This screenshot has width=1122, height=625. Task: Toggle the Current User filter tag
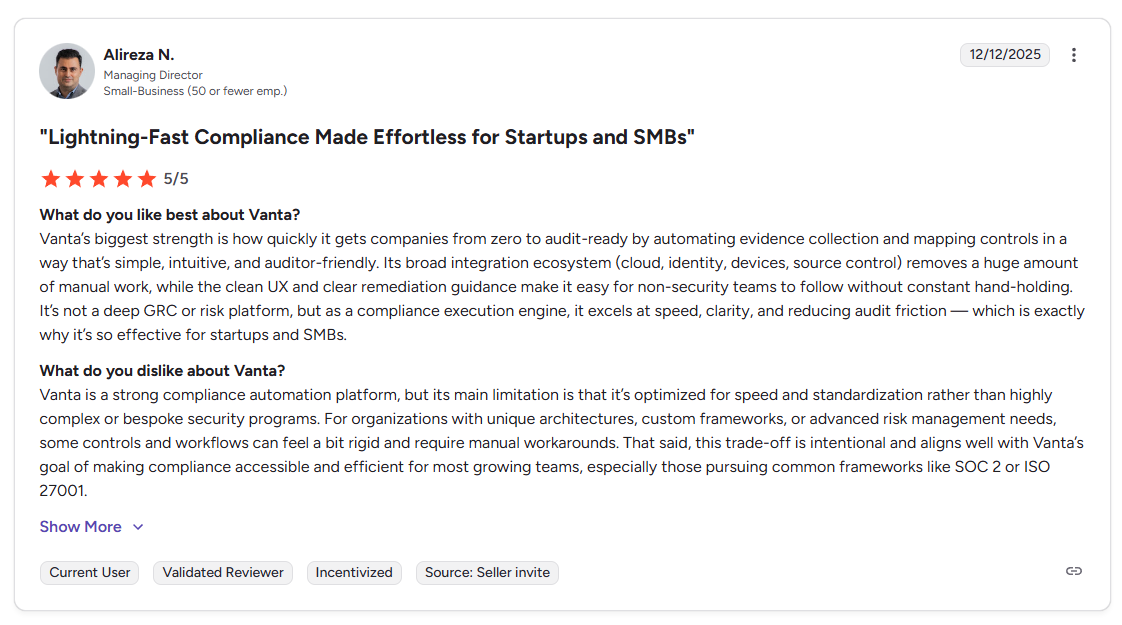[89, 572]
